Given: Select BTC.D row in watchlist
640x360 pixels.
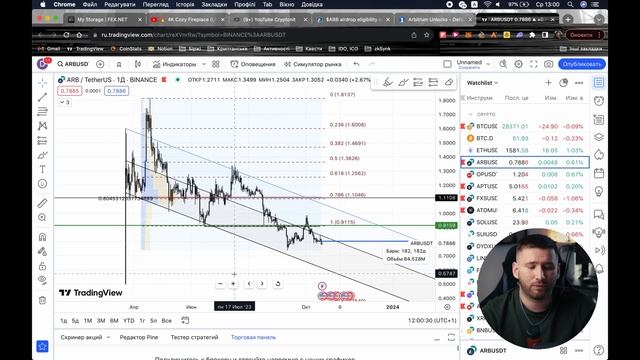Looking at the screenshot, I should 525,138.
